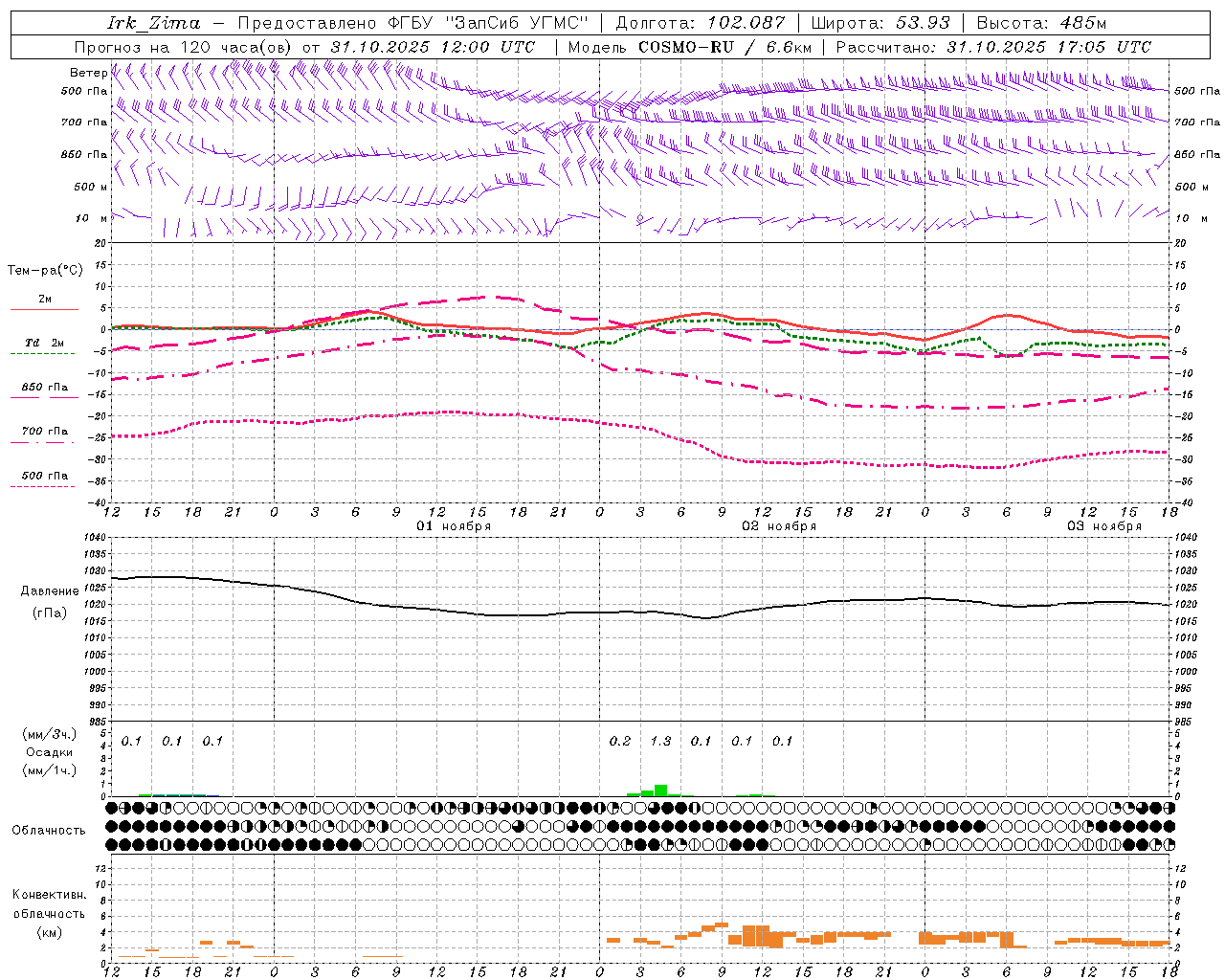Click the "Рассчитано: 31.10.2025 17:05 UTC" text
The width and height of the screenshot is (1225, 980).
click(x=993, y=47)
